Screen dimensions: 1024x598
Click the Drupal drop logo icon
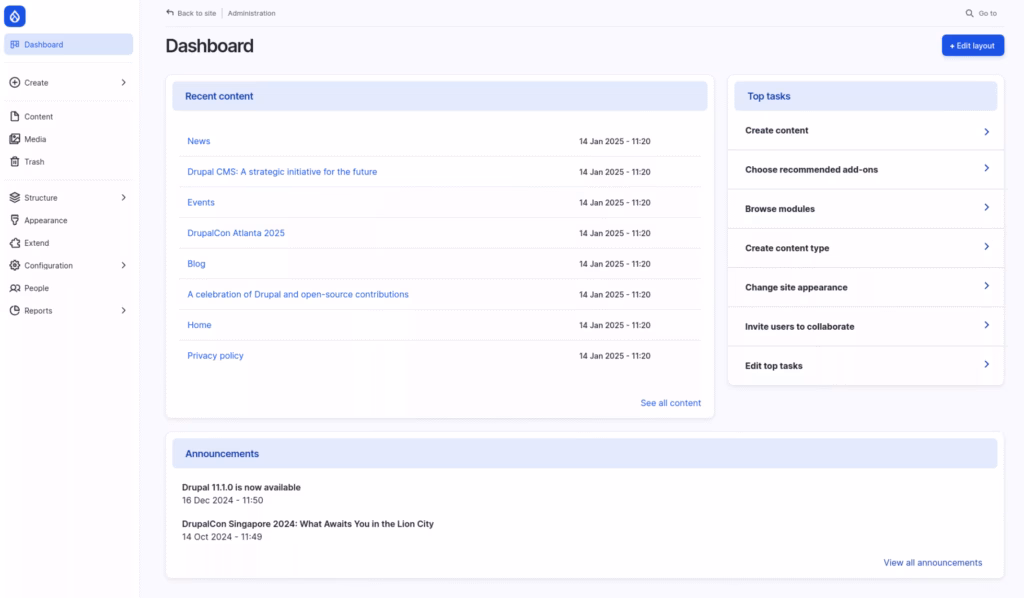[15, 16]
